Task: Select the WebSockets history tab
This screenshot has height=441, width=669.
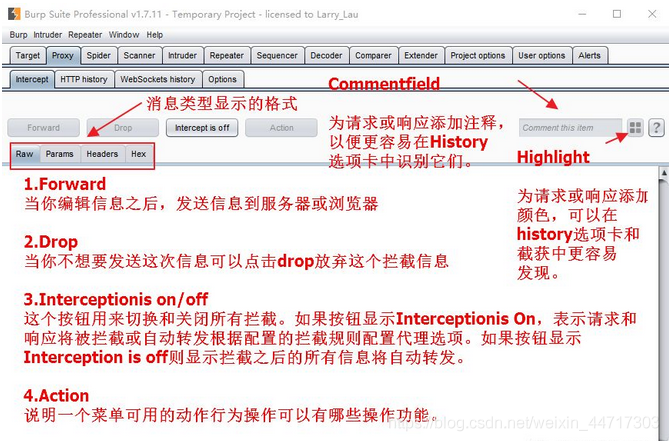Action: [x=157, y=79]
